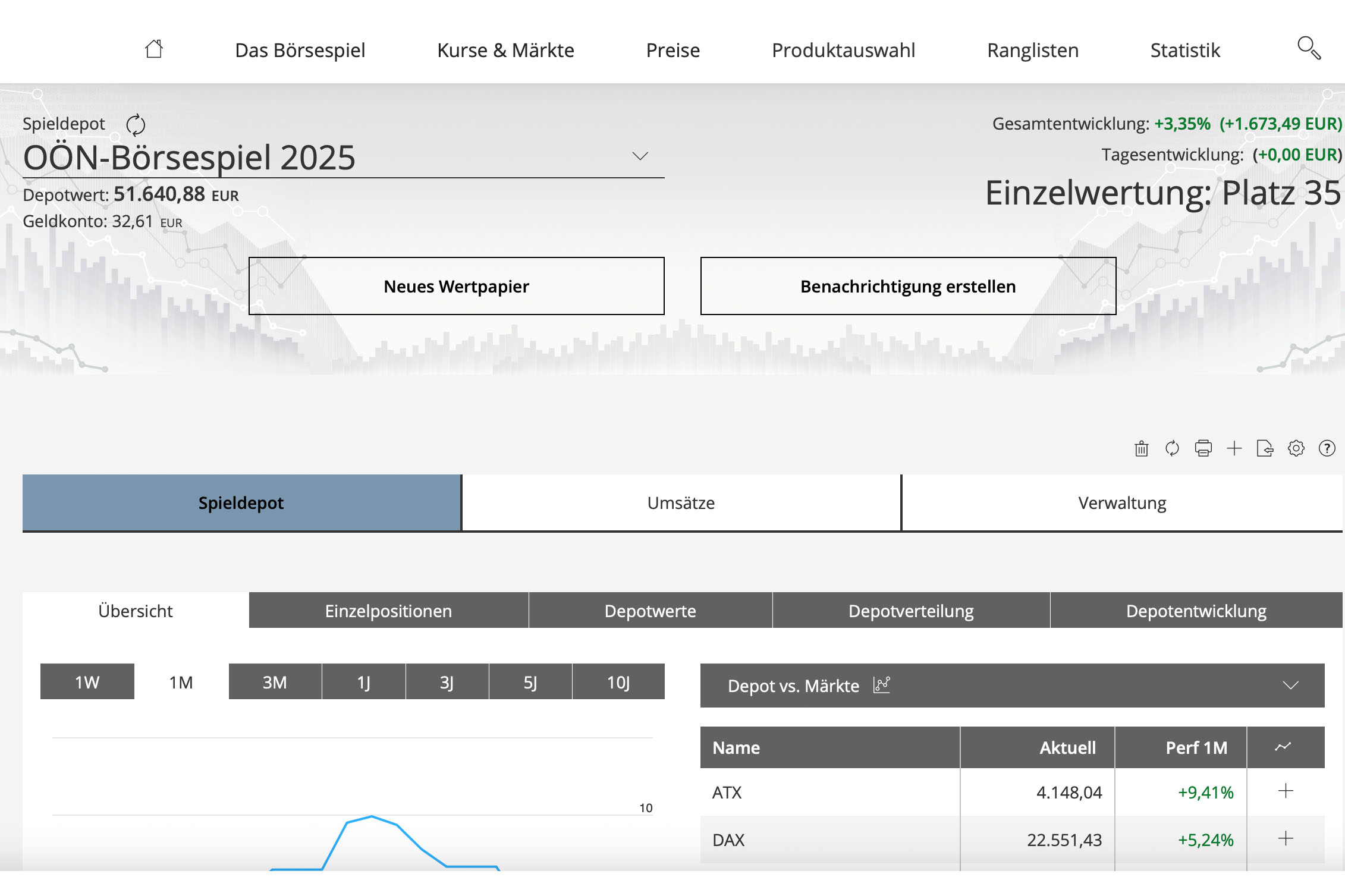Set chart period to 1J
The width and height of the screenshot is (1345, 896).
coord(364,682)
